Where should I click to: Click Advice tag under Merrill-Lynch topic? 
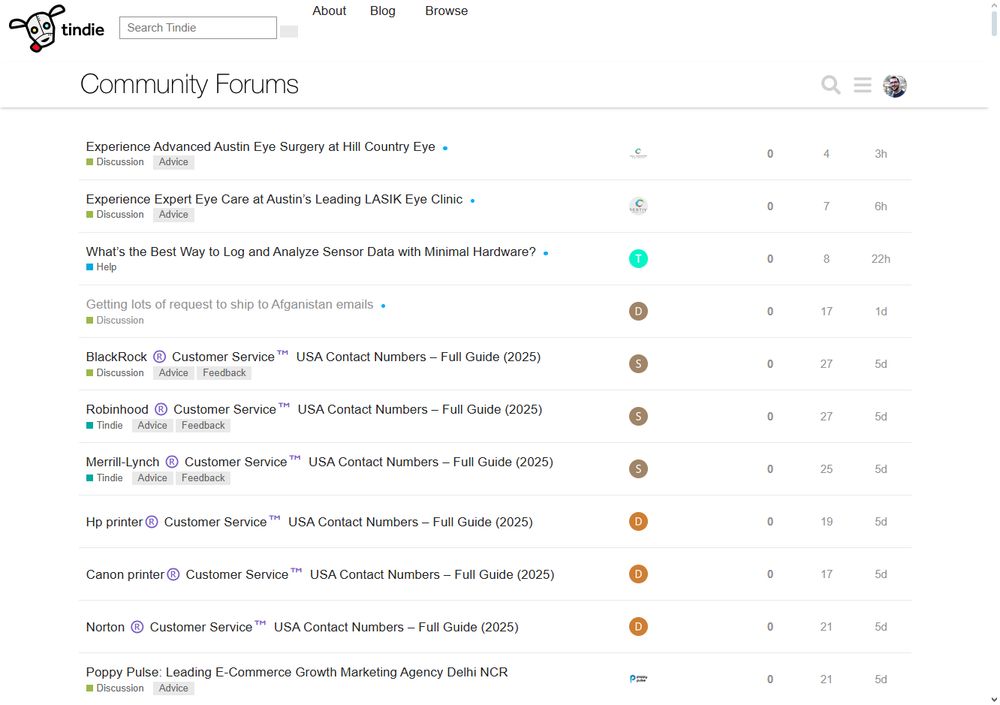(x=152, y=478)
